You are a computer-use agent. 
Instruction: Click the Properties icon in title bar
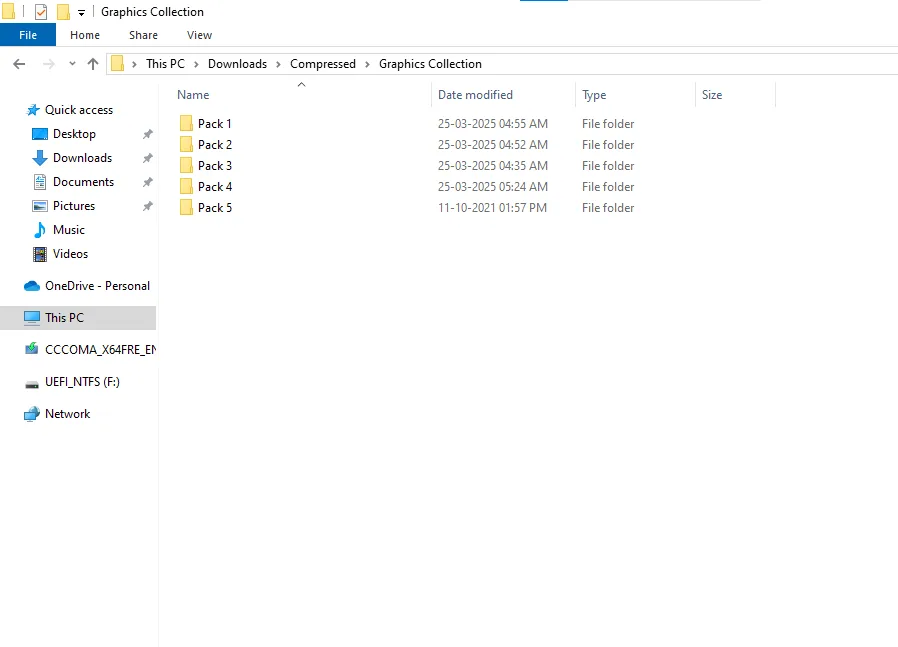[x=41, y=12]
